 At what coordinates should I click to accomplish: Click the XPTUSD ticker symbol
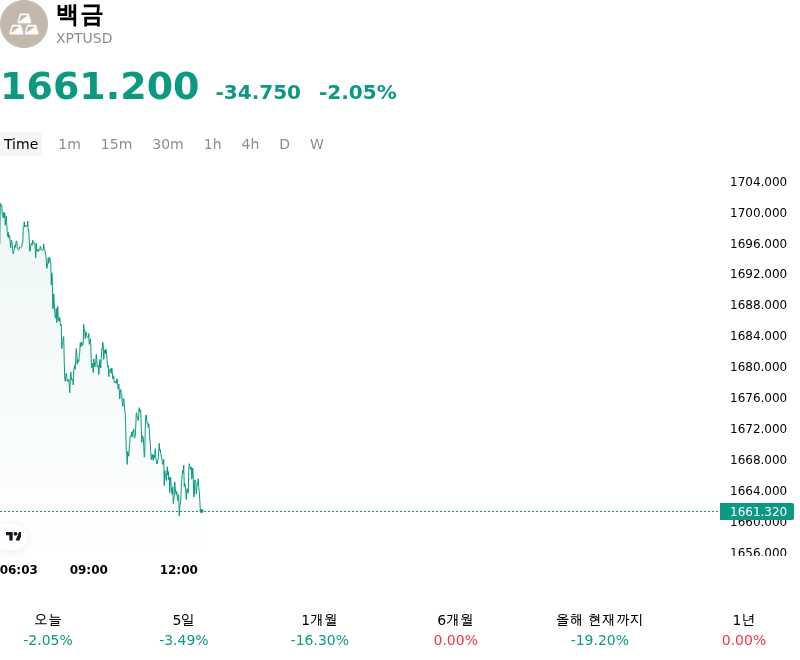point(84,38)
